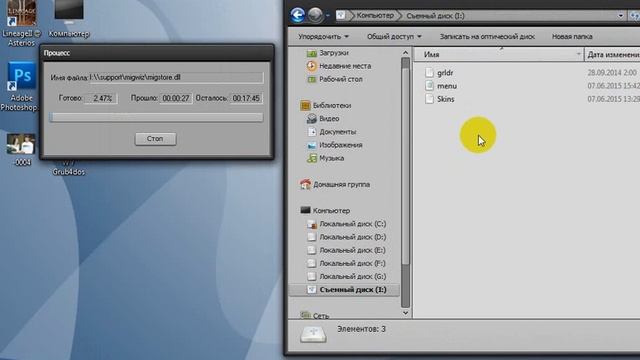Stop the copy process with Стоп button

[156, 139]
